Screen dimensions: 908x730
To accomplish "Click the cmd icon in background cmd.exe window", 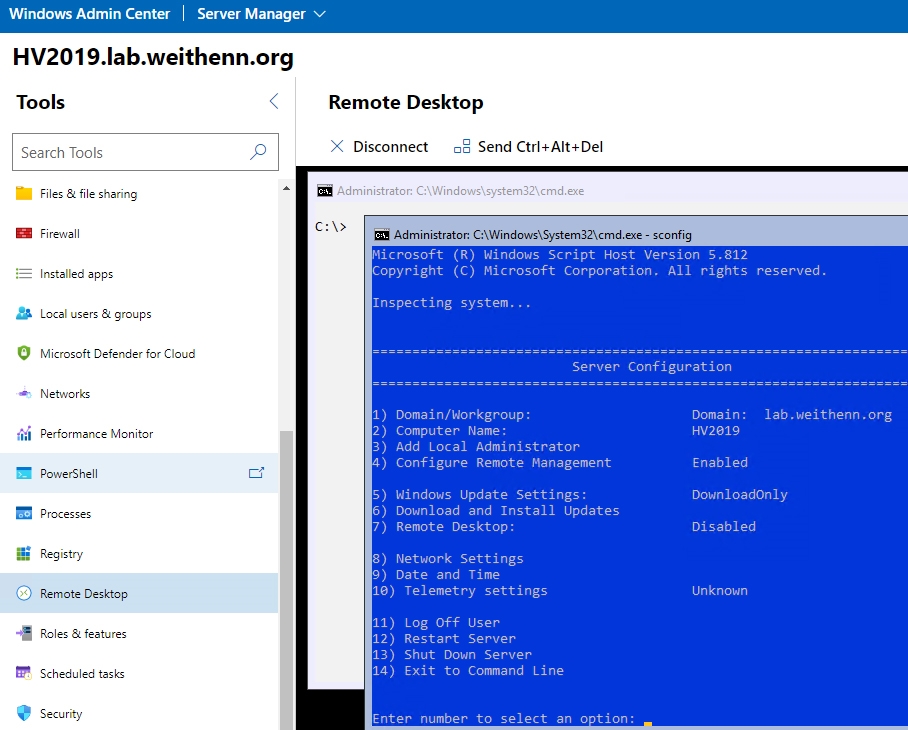I will pyautogui.click(x=325, y=190).
